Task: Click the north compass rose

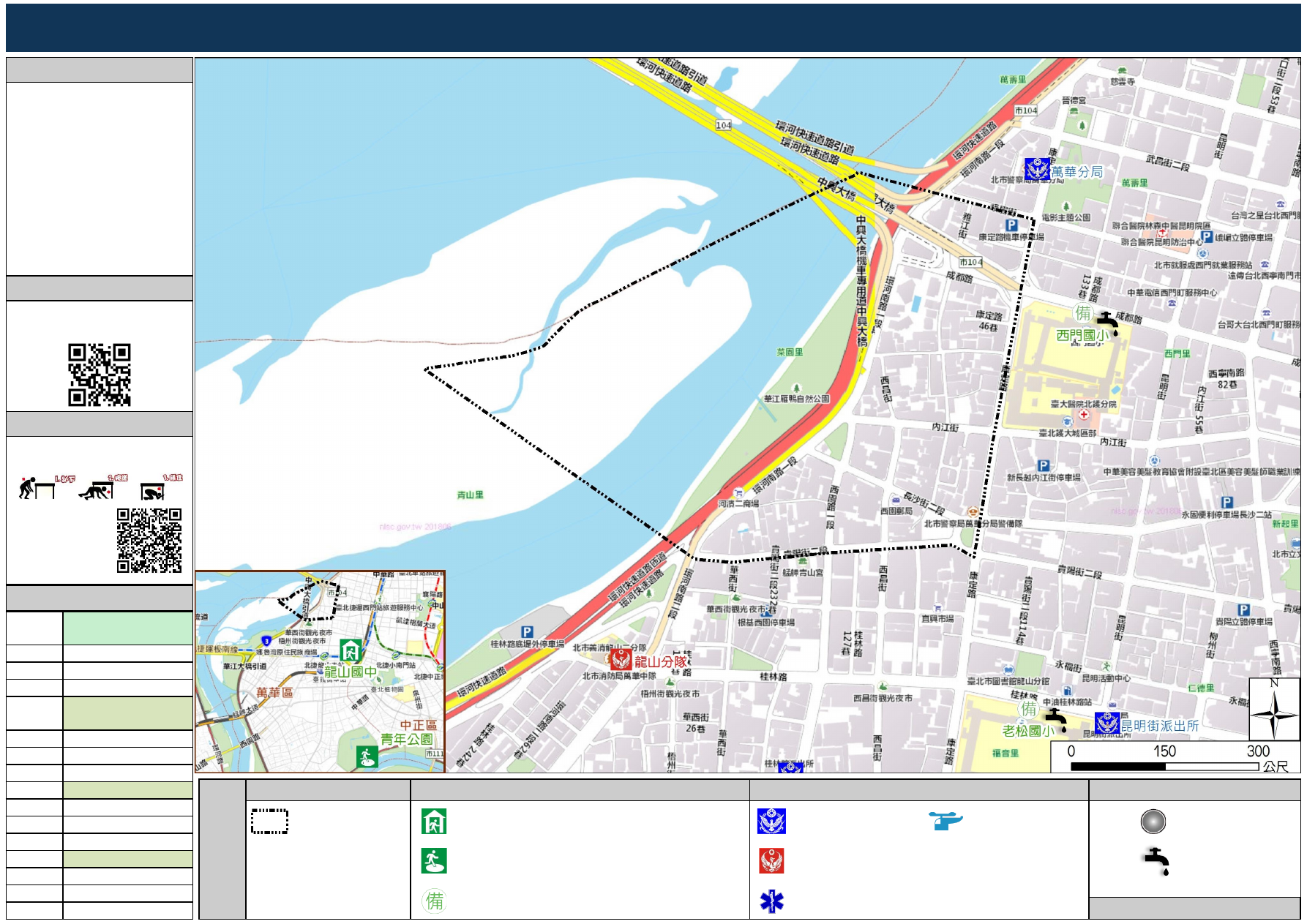Action: pos(1274,709)
